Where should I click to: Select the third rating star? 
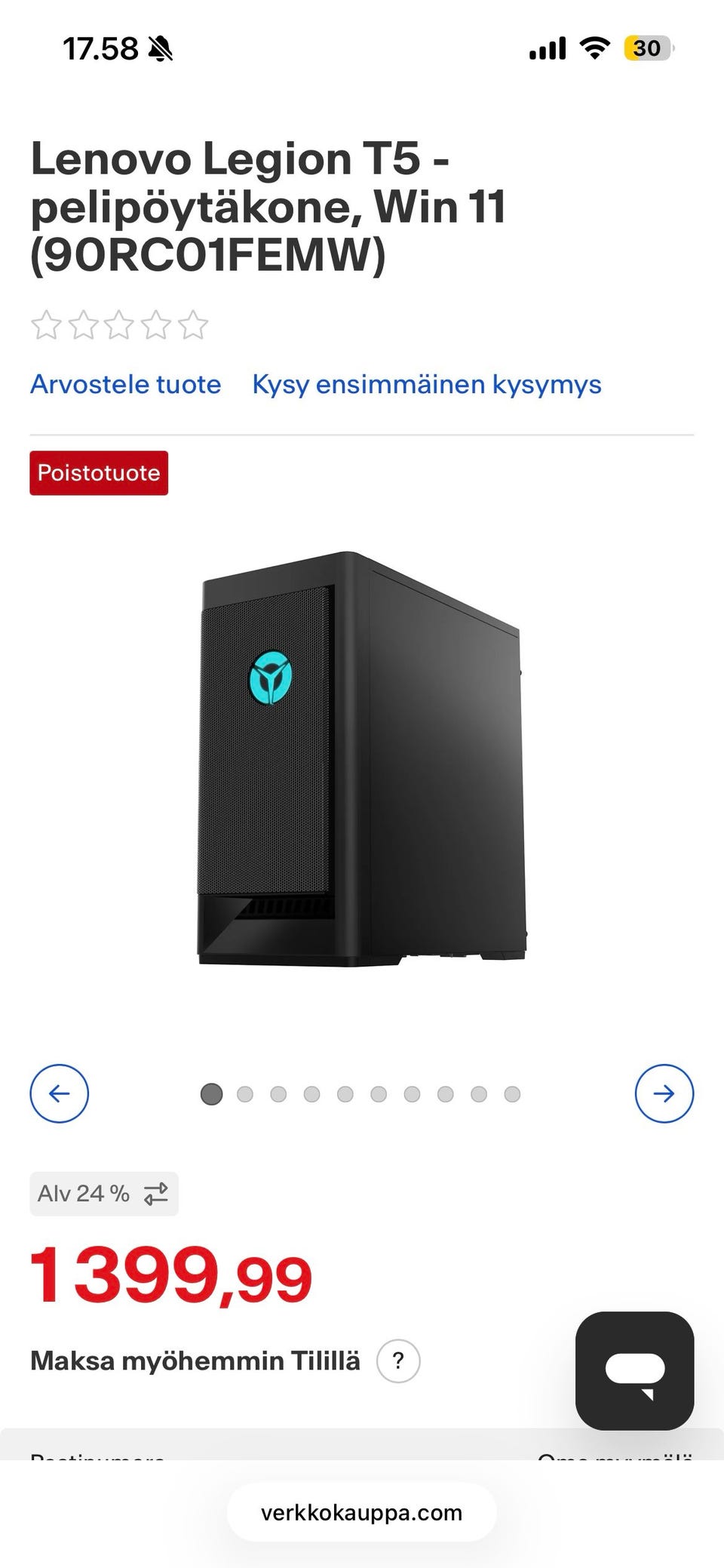[x=119, y=325]
